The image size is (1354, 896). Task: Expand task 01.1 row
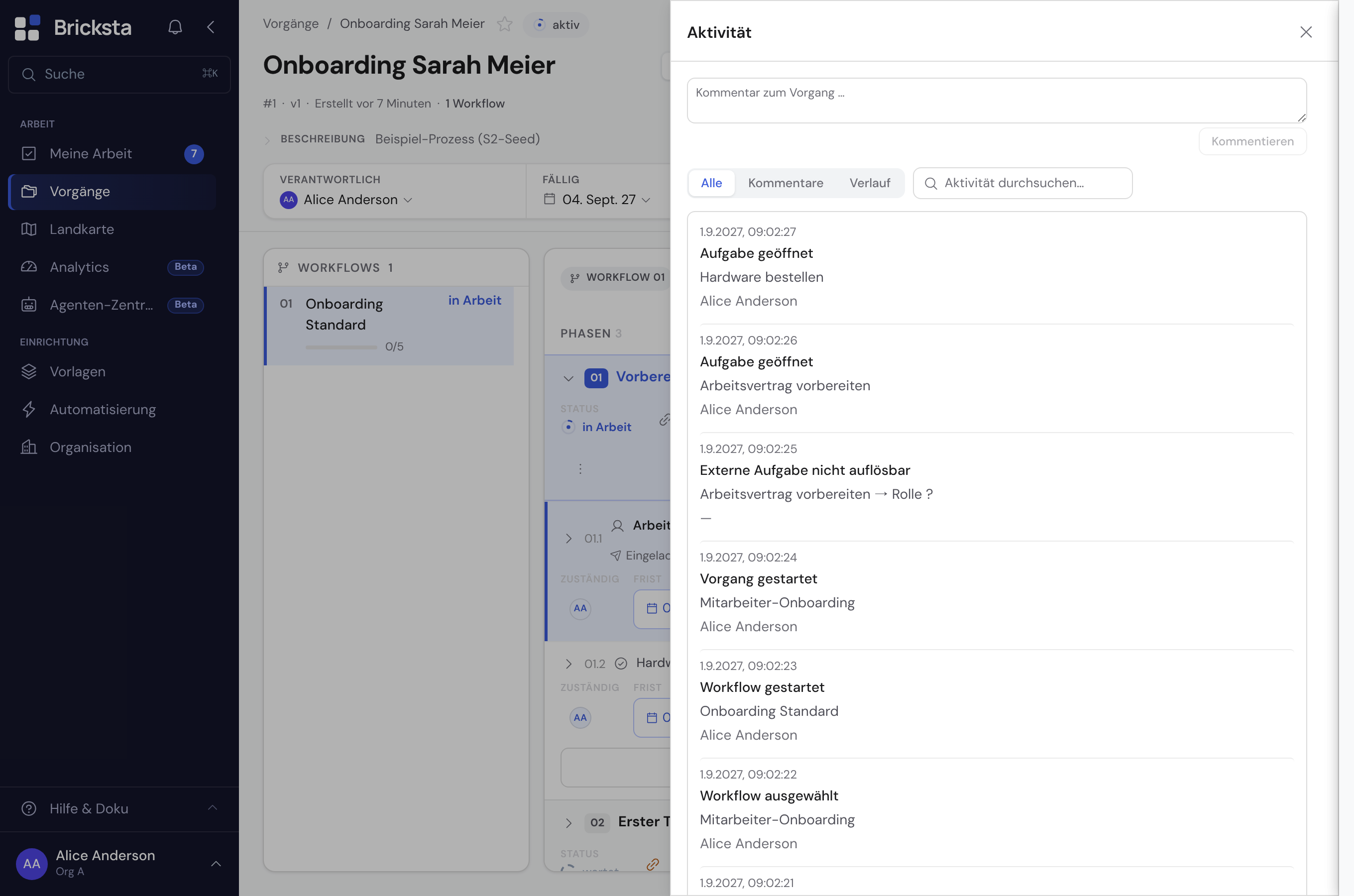tap(568, 538)
